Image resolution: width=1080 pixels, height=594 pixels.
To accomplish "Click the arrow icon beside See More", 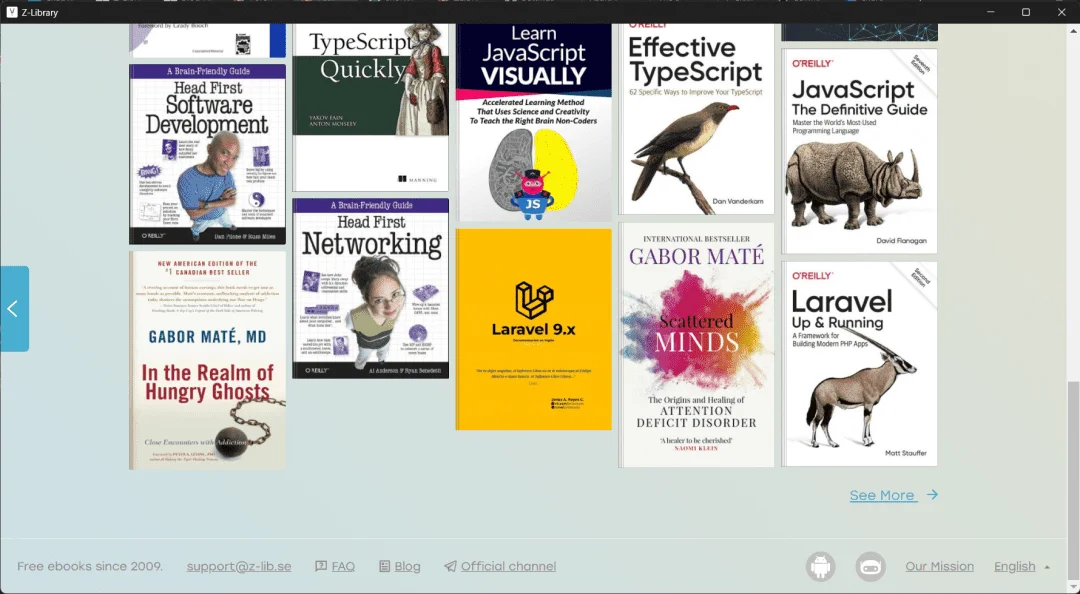I will (x=932, y=495).
